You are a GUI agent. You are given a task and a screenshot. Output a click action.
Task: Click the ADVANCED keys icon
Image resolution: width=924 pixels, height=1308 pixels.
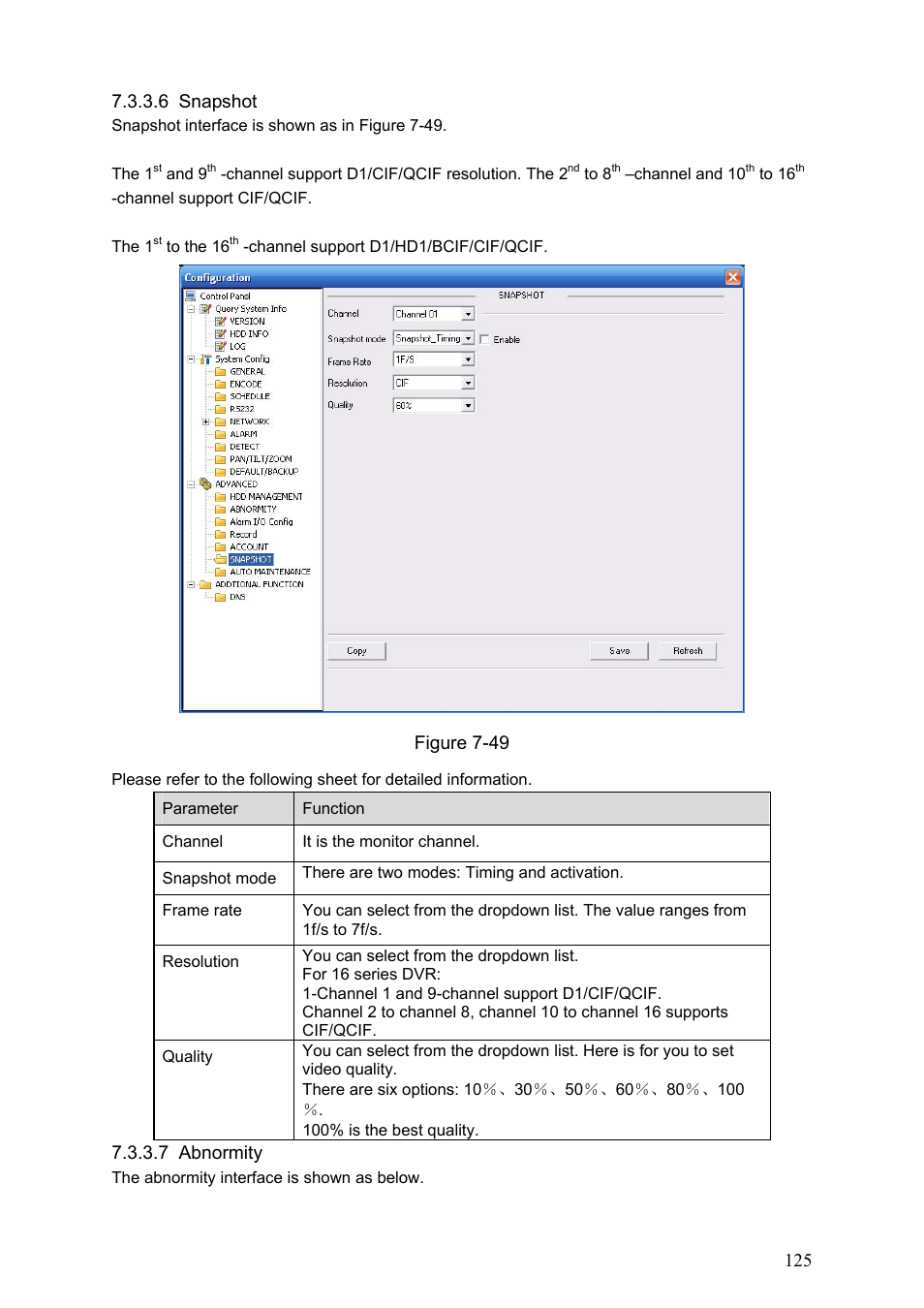(x=205, y=483)
